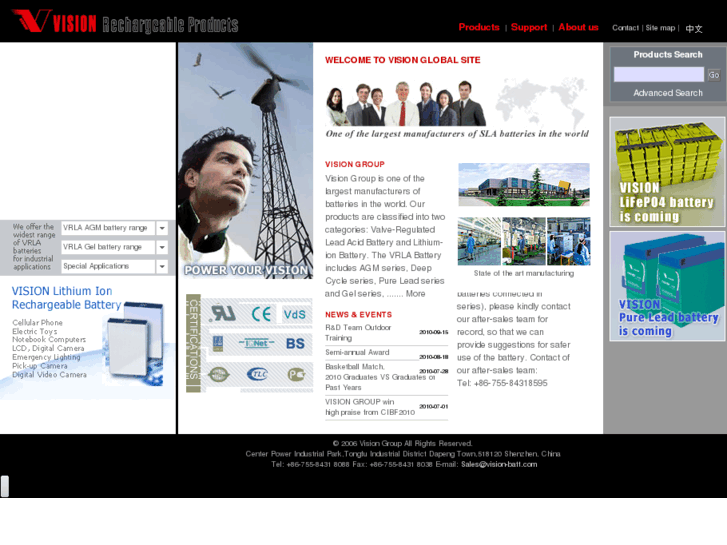Screen dimensions: 727x545
Task: Open the Support menu
Action: (x=529, y=27)
